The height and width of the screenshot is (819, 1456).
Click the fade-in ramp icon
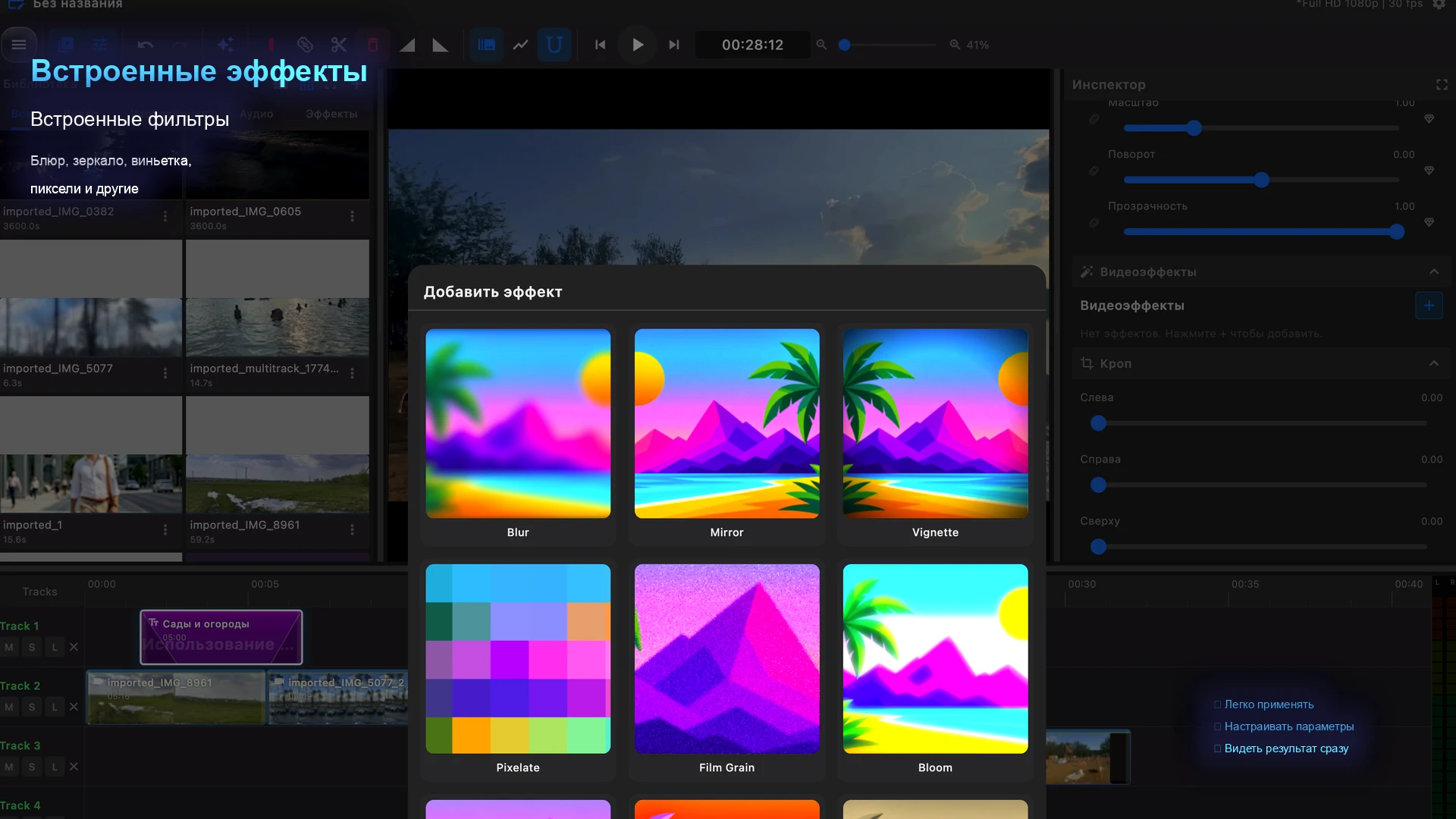(x=407, y=45)
